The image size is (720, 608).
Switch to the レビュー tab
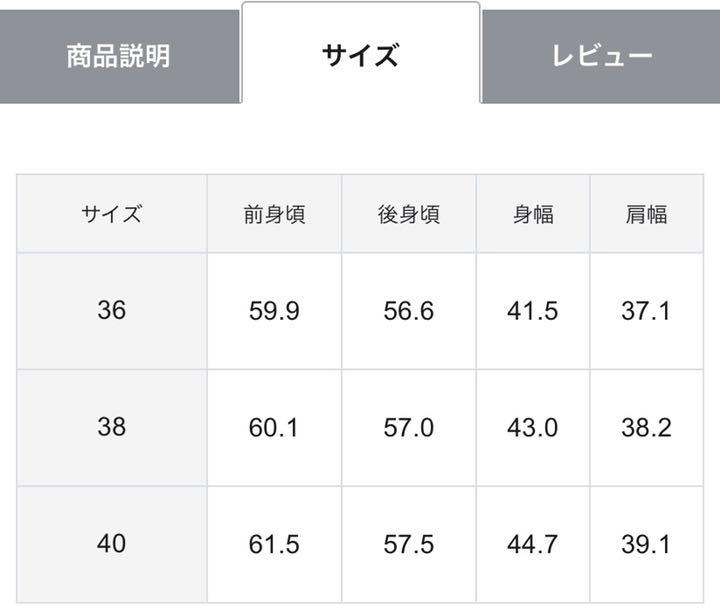601,56
